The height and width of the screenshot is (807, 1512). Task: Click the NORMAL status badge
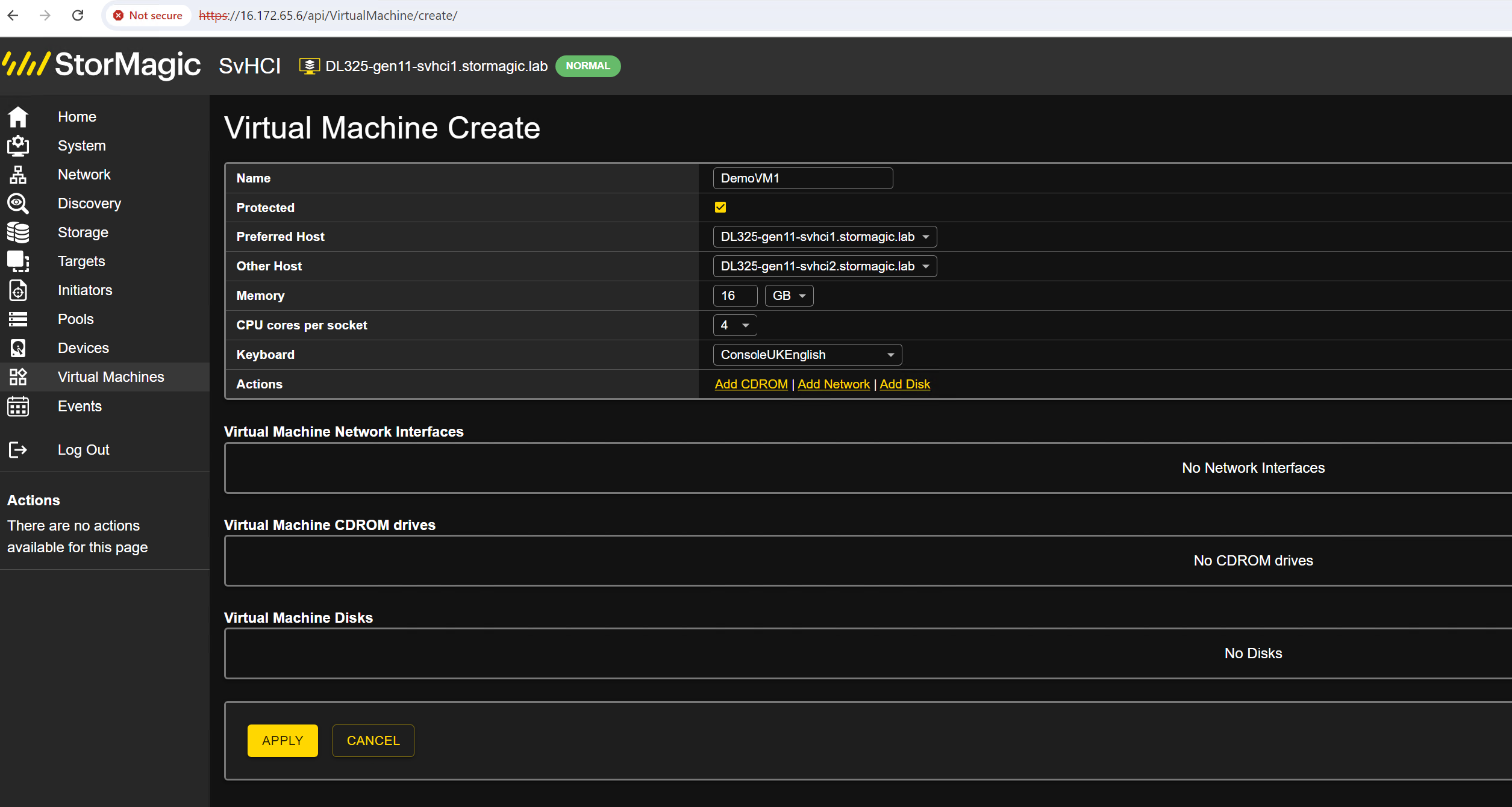pyautogui.click(x=588, y=66)
